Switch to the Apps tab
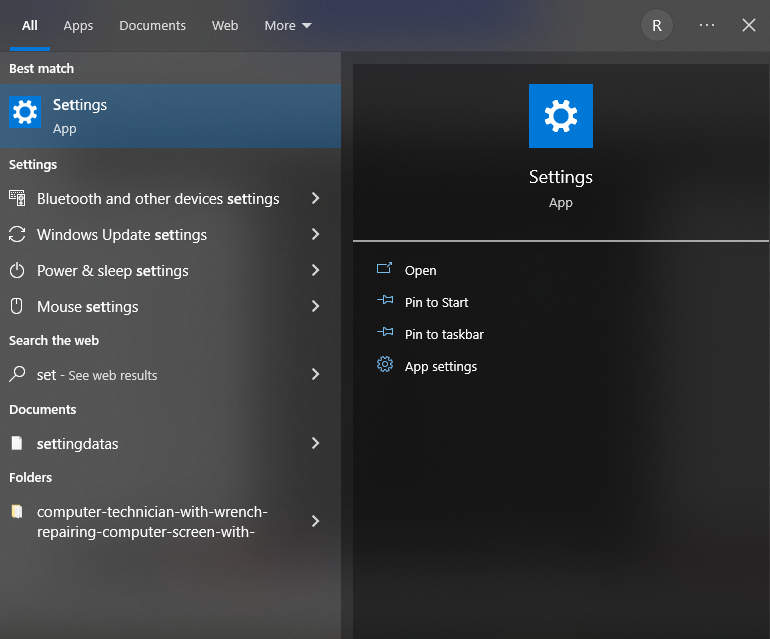The height and width of the screenshot is (639, 770). [78, 26]
